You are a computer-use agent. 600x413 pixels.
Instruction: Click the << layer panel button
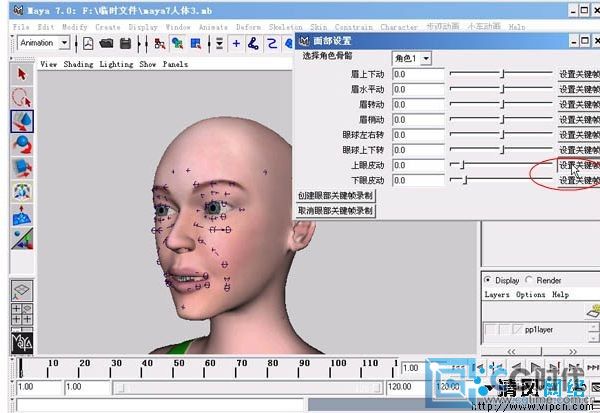tap(511, 351)
